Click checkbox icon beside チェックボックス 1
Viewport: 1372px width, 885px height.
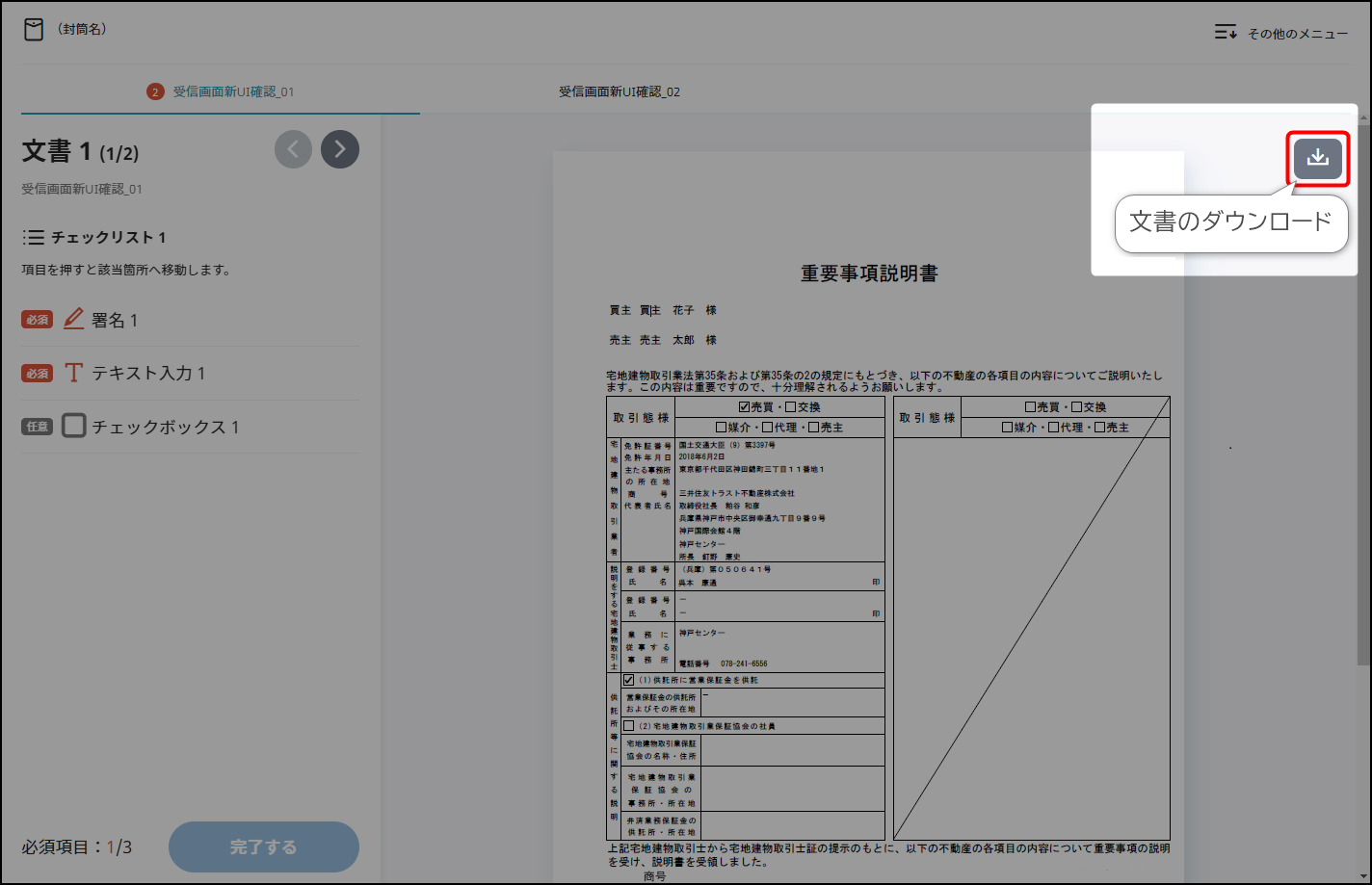pyautogui.click(x=74, y=426)
